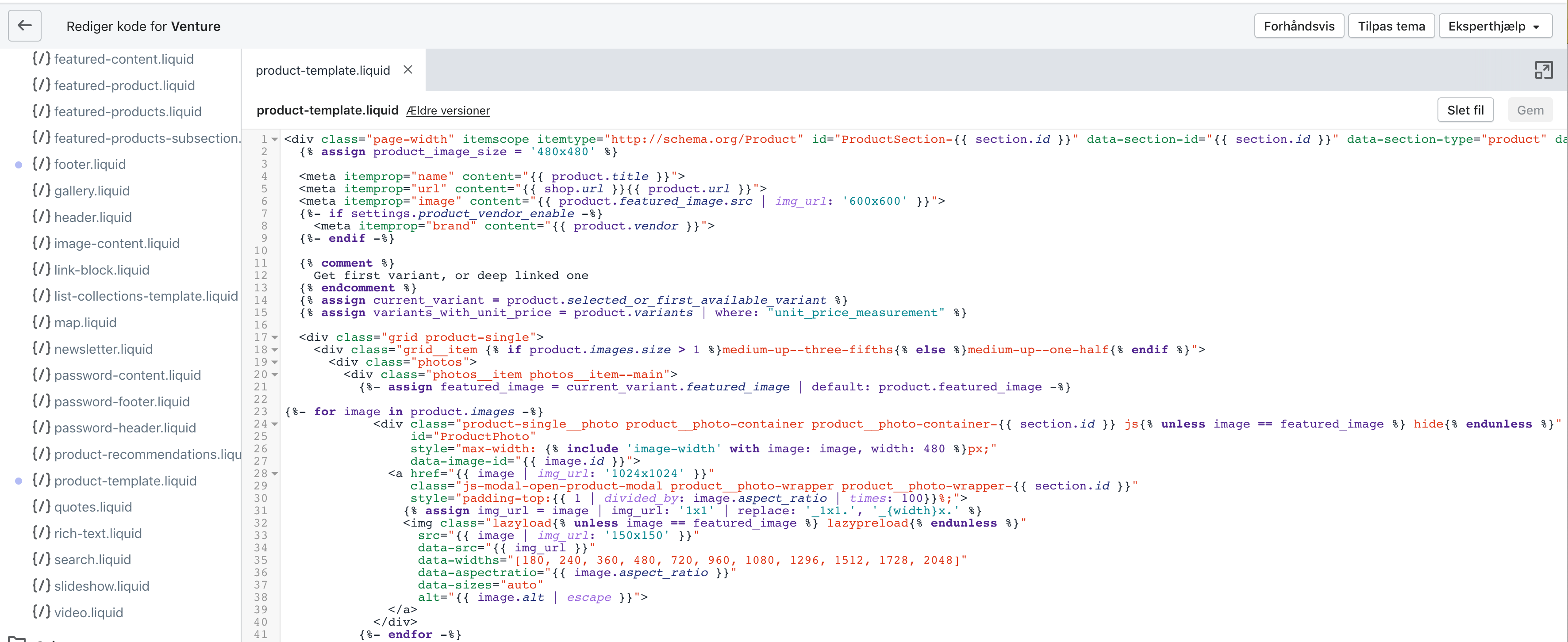
Task: Open the Ældre versioner link
Action: pos(448,111)
